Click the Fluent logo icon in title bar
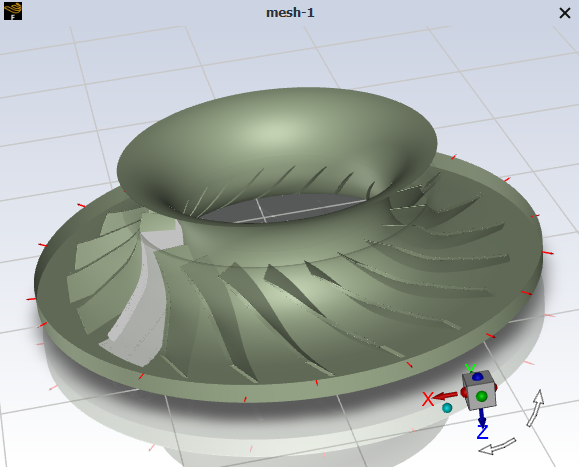 coord(13,11)
